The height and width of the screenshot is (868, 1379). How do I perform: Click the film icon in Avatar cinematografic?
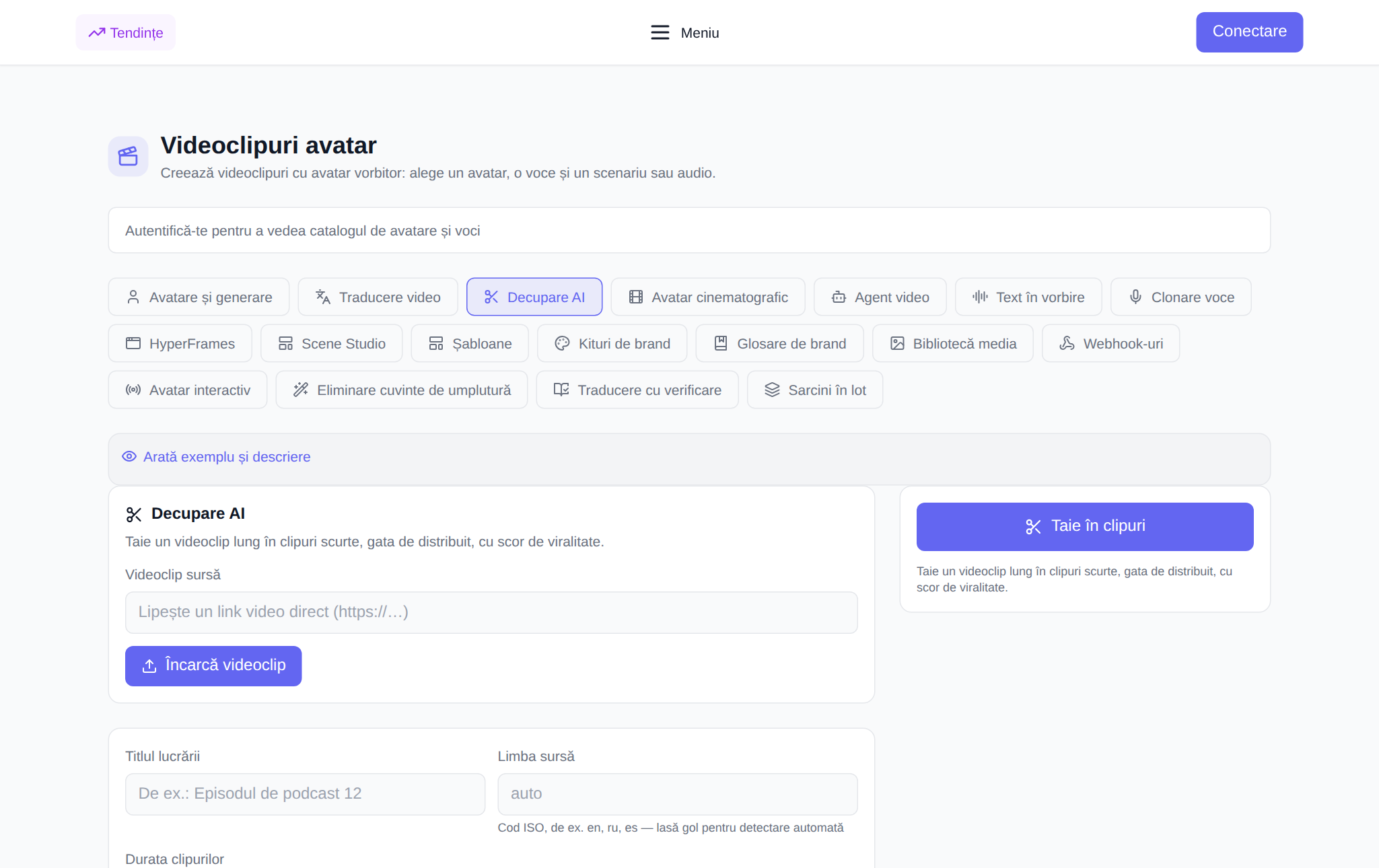(635, 297)
